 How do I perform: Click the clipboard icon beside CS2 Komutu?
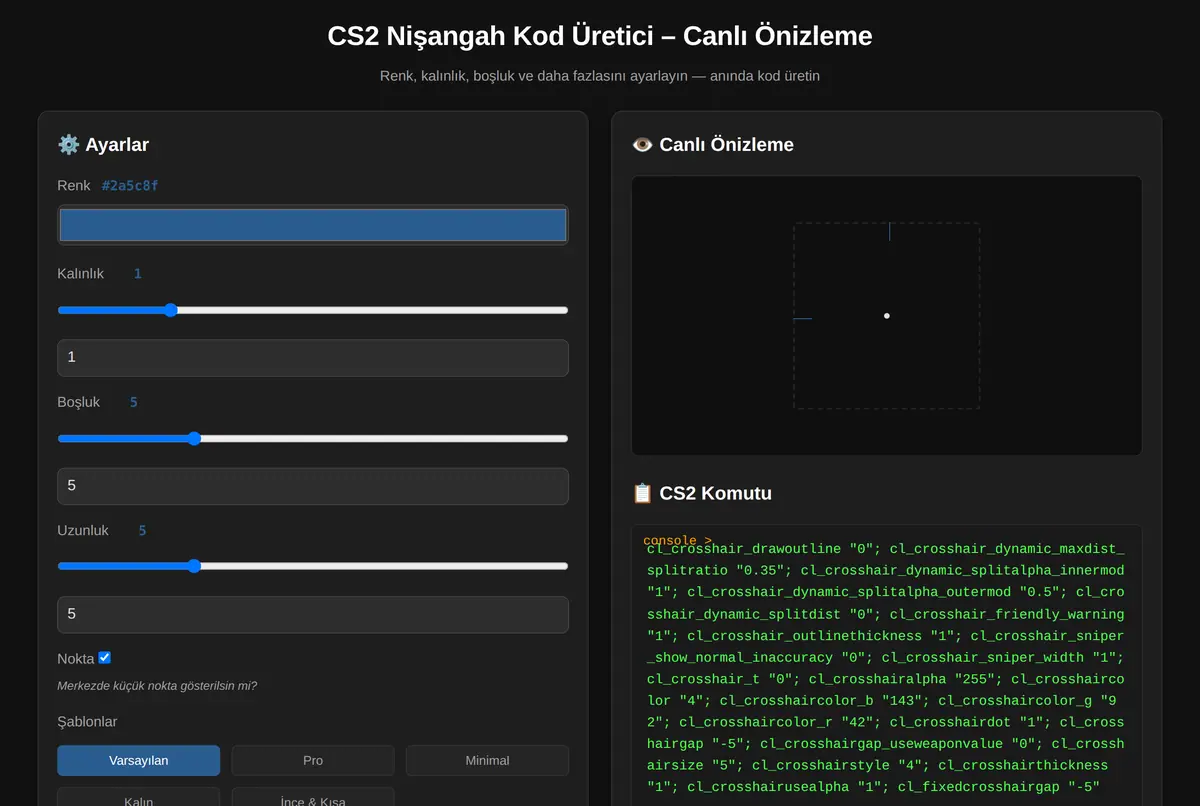click(642, 493)
